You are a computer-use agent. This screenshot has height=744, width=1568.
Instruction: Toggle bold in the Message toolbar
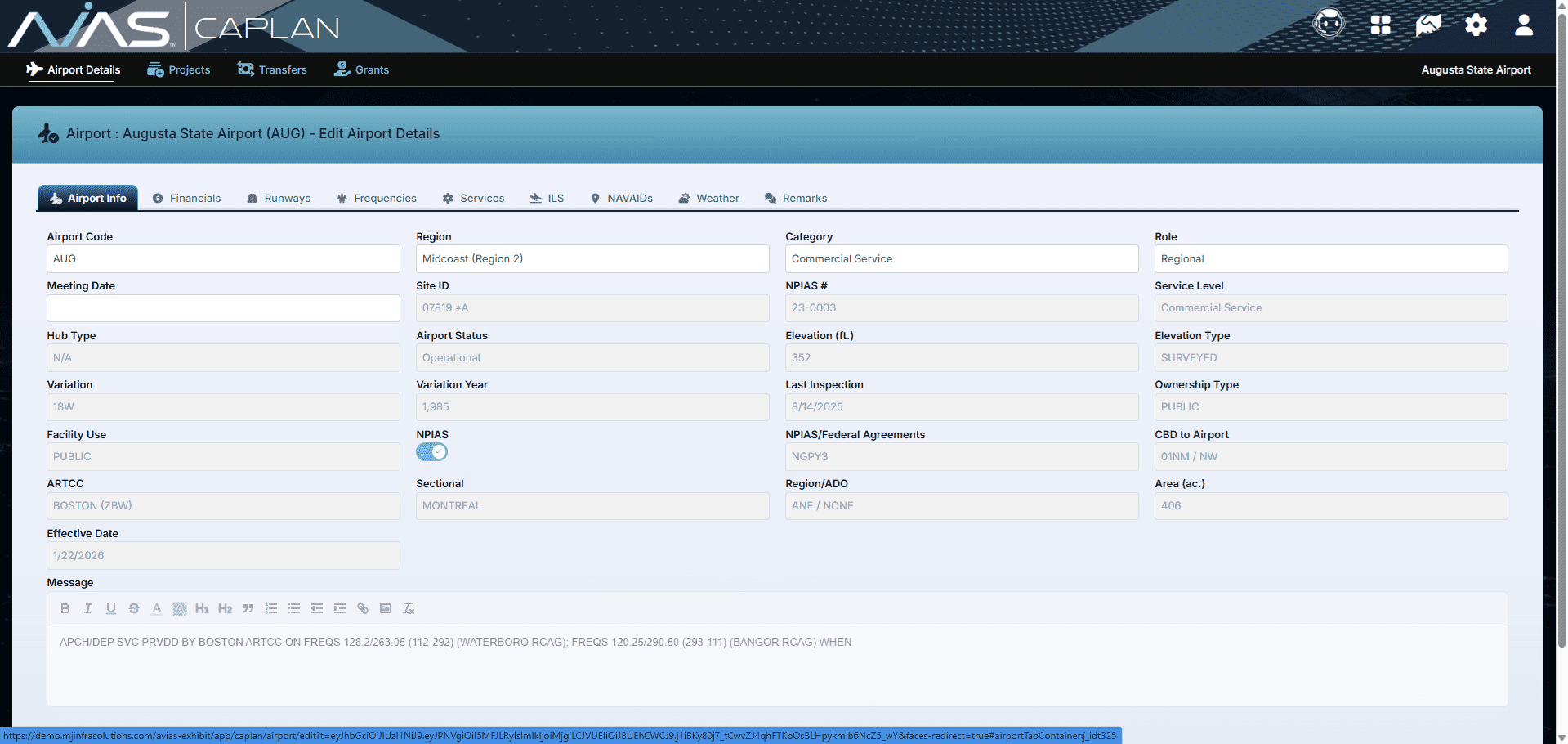[x=65, y=608]
